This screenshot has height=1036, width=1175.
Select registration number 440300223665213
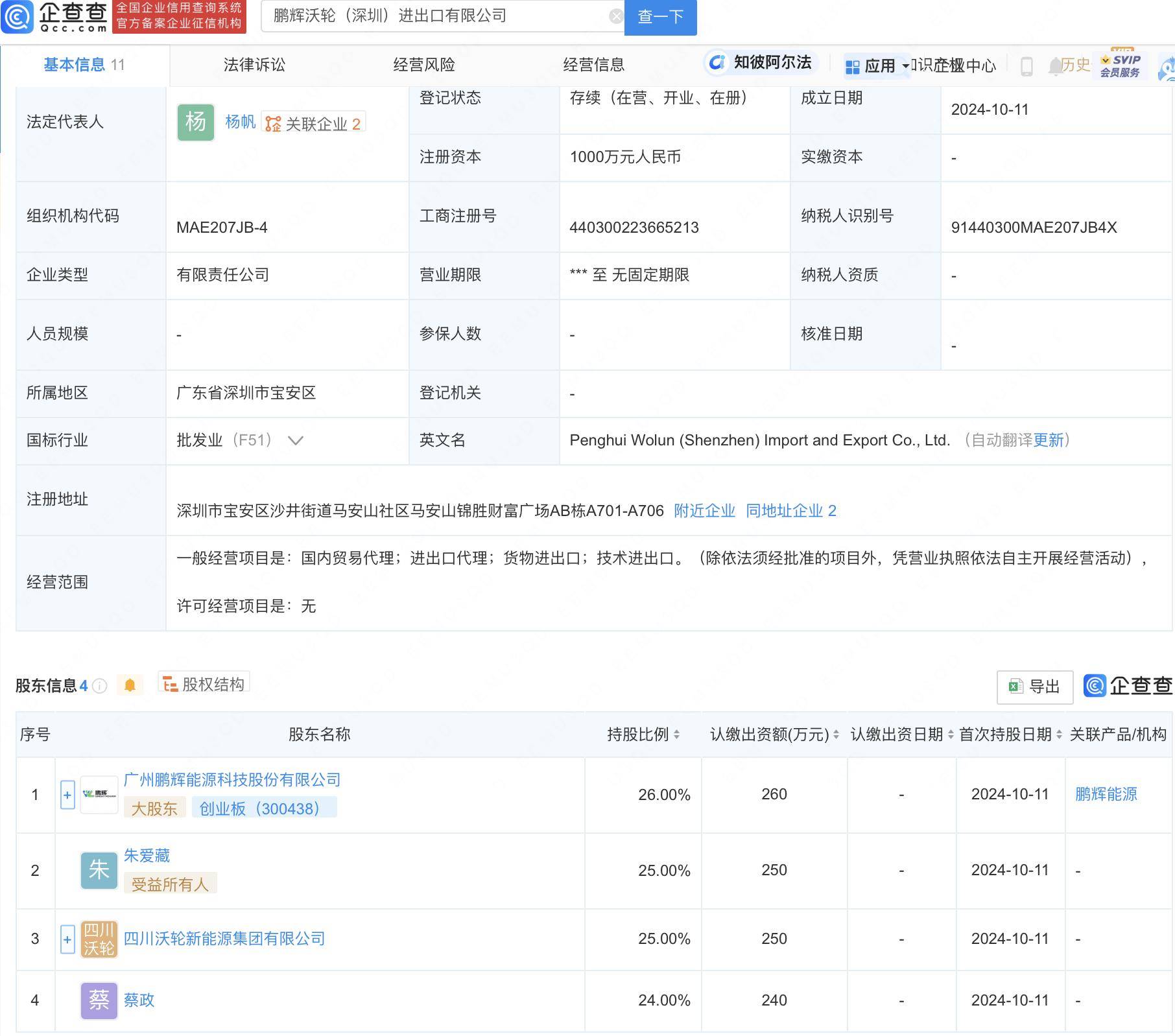pyautogui.click(x=634, y=228)
